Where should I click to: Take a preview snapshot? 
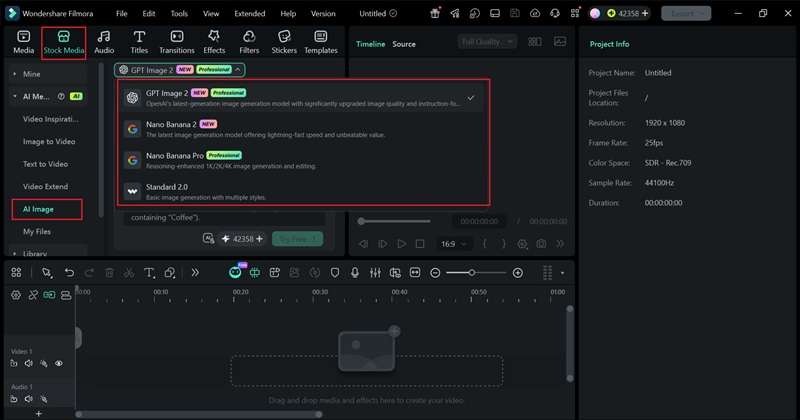(541, 244)
